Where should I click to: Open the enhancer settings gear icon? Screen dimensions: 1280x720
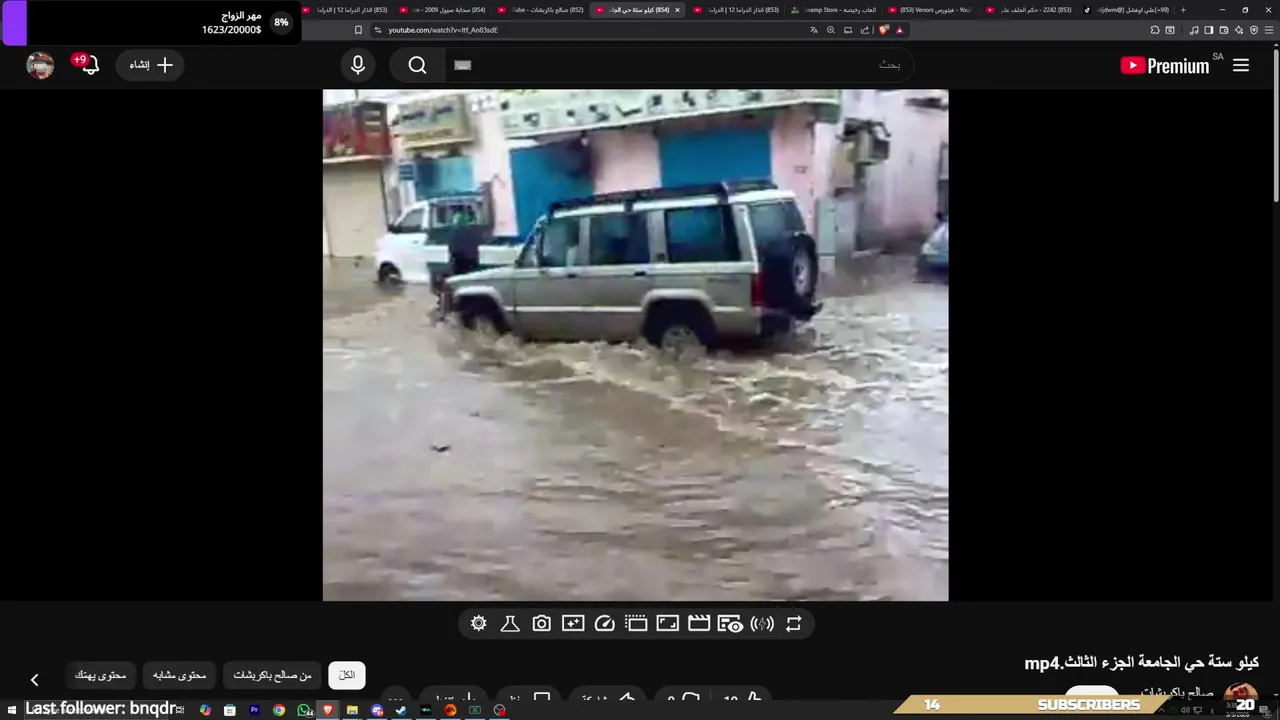[x=479, y=624]
